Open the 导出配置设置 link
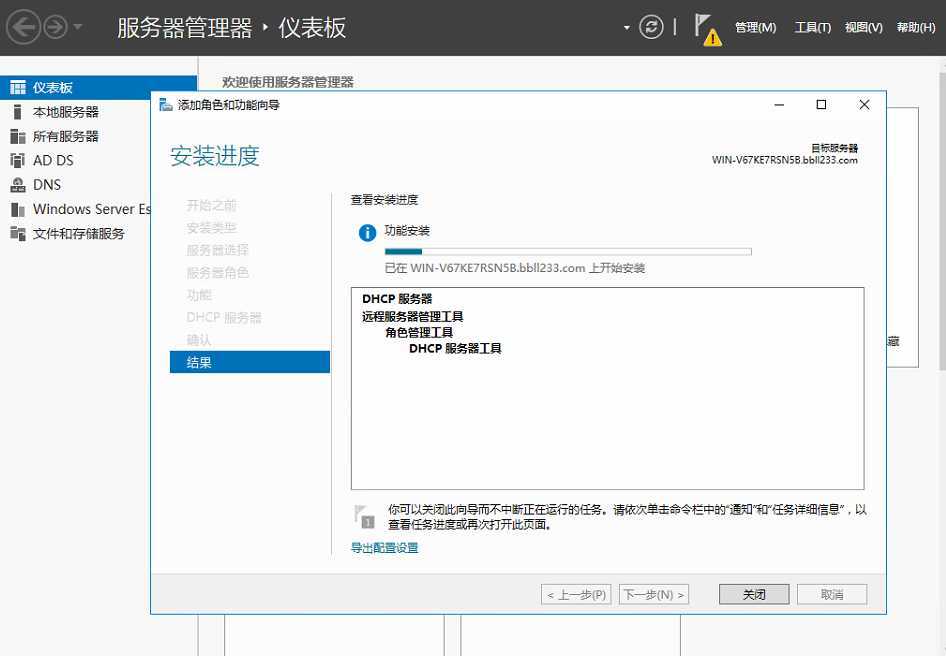Image resolution: width=946 pixels, height=656 pixels. click(x=384, y=548)
